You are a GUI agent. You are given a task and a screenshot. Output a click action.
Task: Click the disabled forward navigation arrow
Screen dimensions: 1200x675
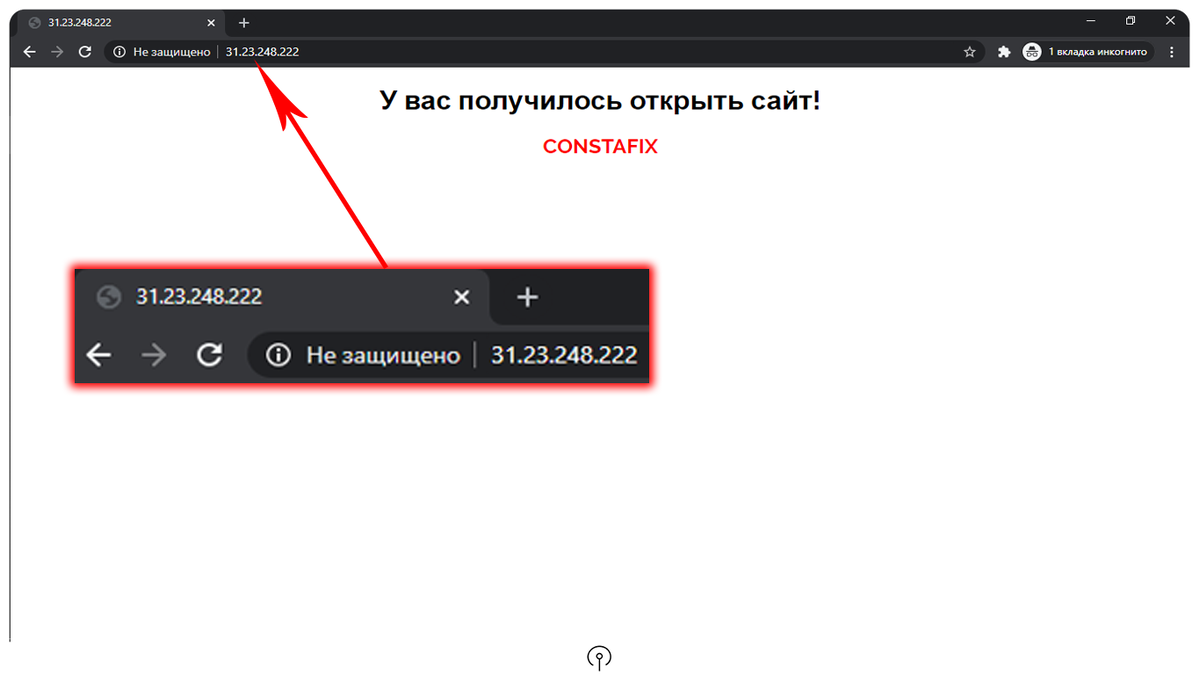(x=56, y=51)
